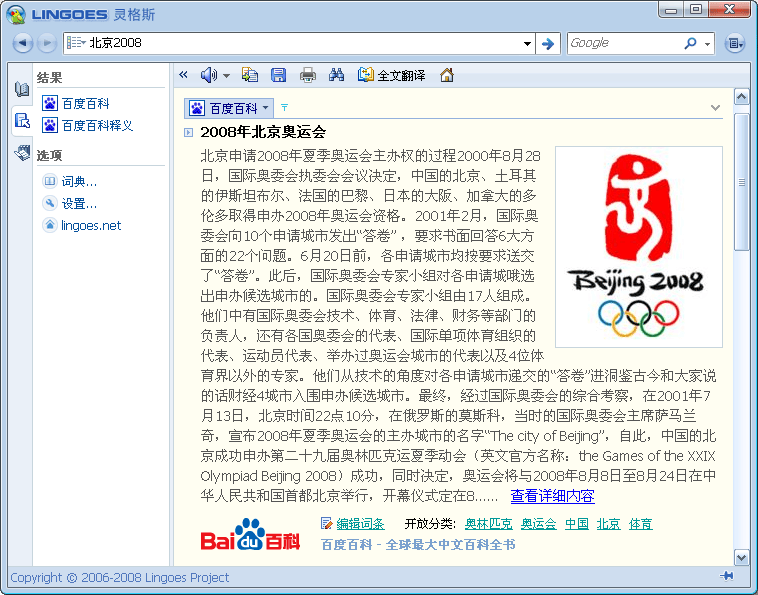Open the search engine selector dropdown
Viewport: 758px width, 595px height.
click(707, 44)
